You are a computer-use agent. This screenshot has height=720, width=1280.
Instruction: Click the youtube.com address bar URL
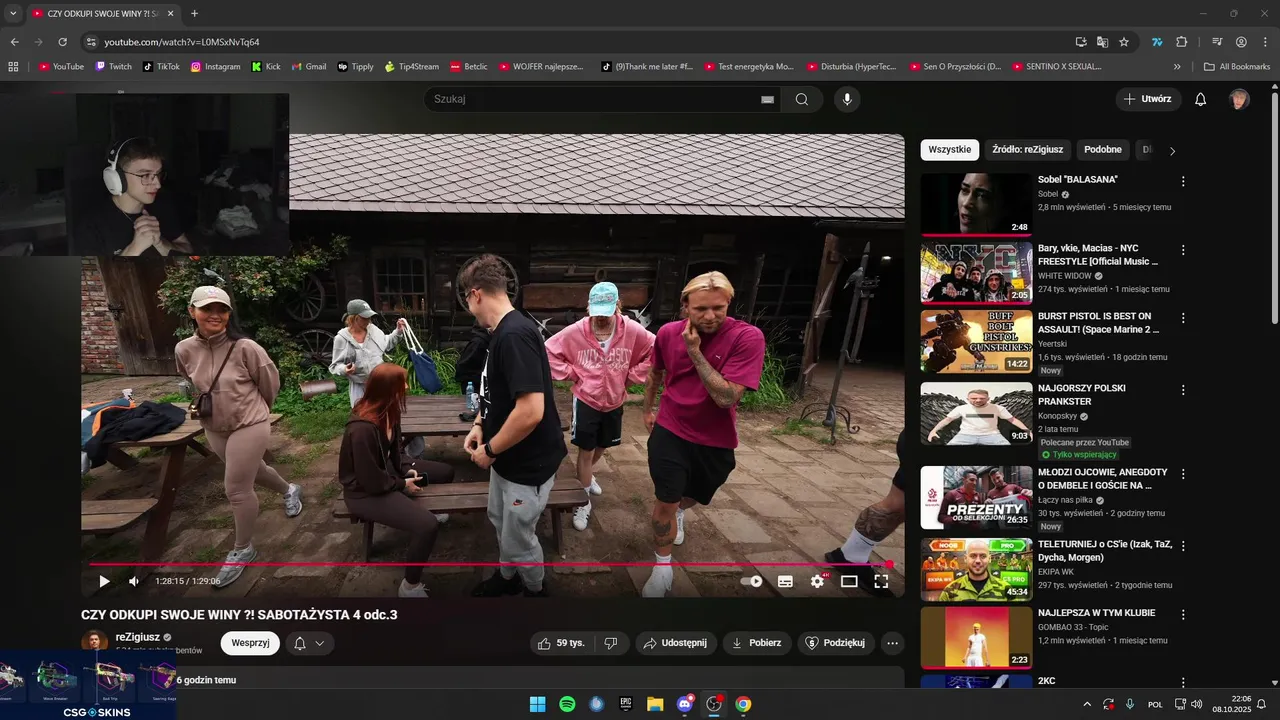pos(182,42)
